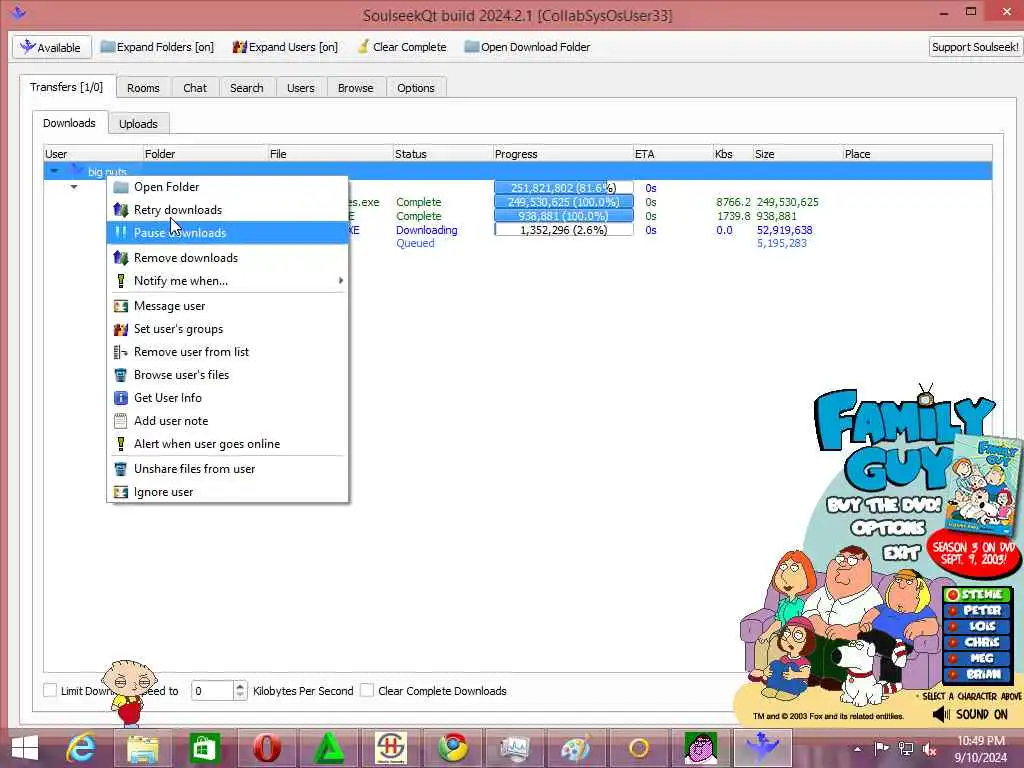This screenshot has height=768, width=1024.
Task: Click the Expand Folders [on] button
Action: [x=157, y=47]
